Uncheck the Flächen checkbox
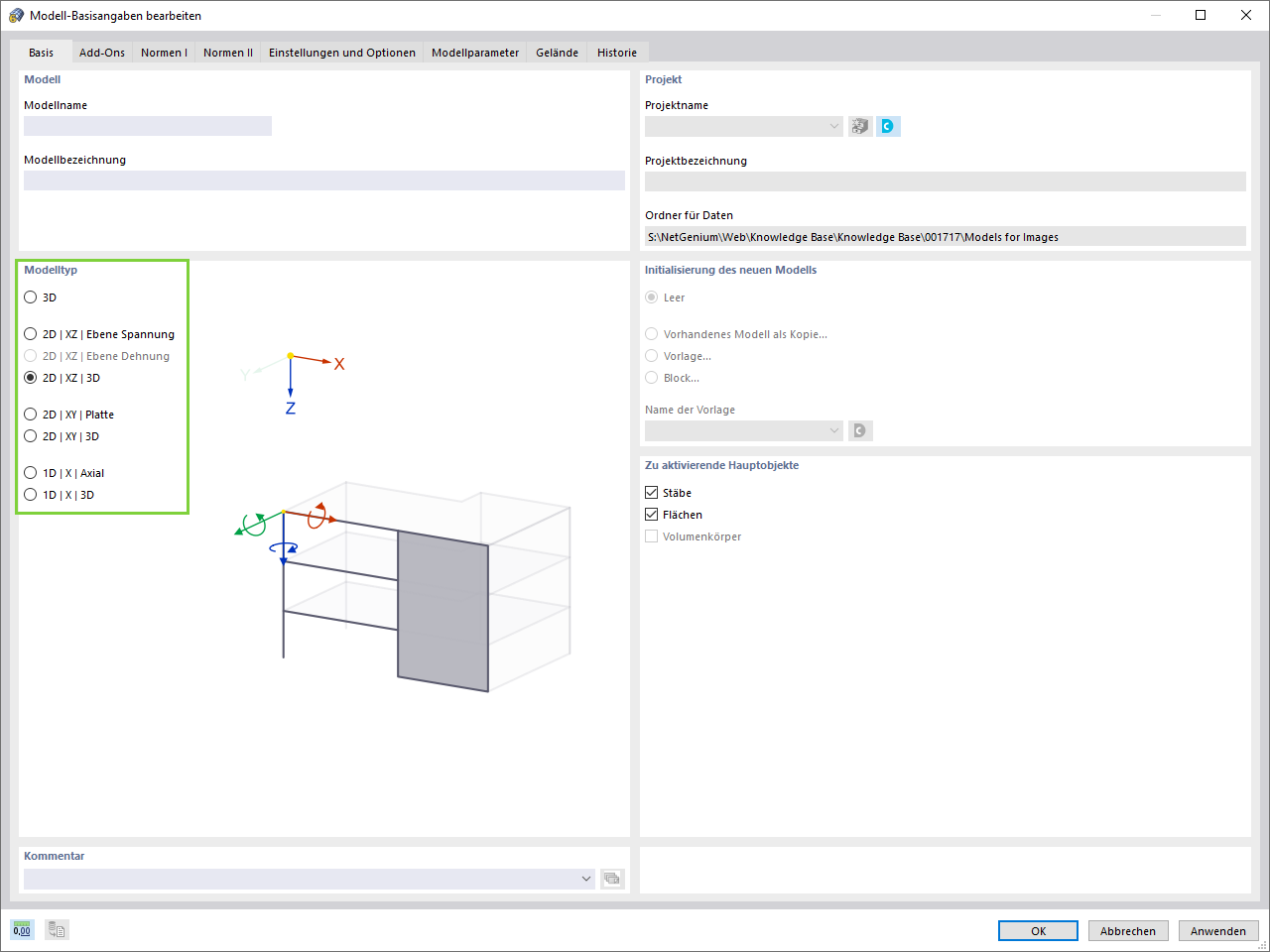The width and height of the screenshot is (1270, 952). (651, 514)
